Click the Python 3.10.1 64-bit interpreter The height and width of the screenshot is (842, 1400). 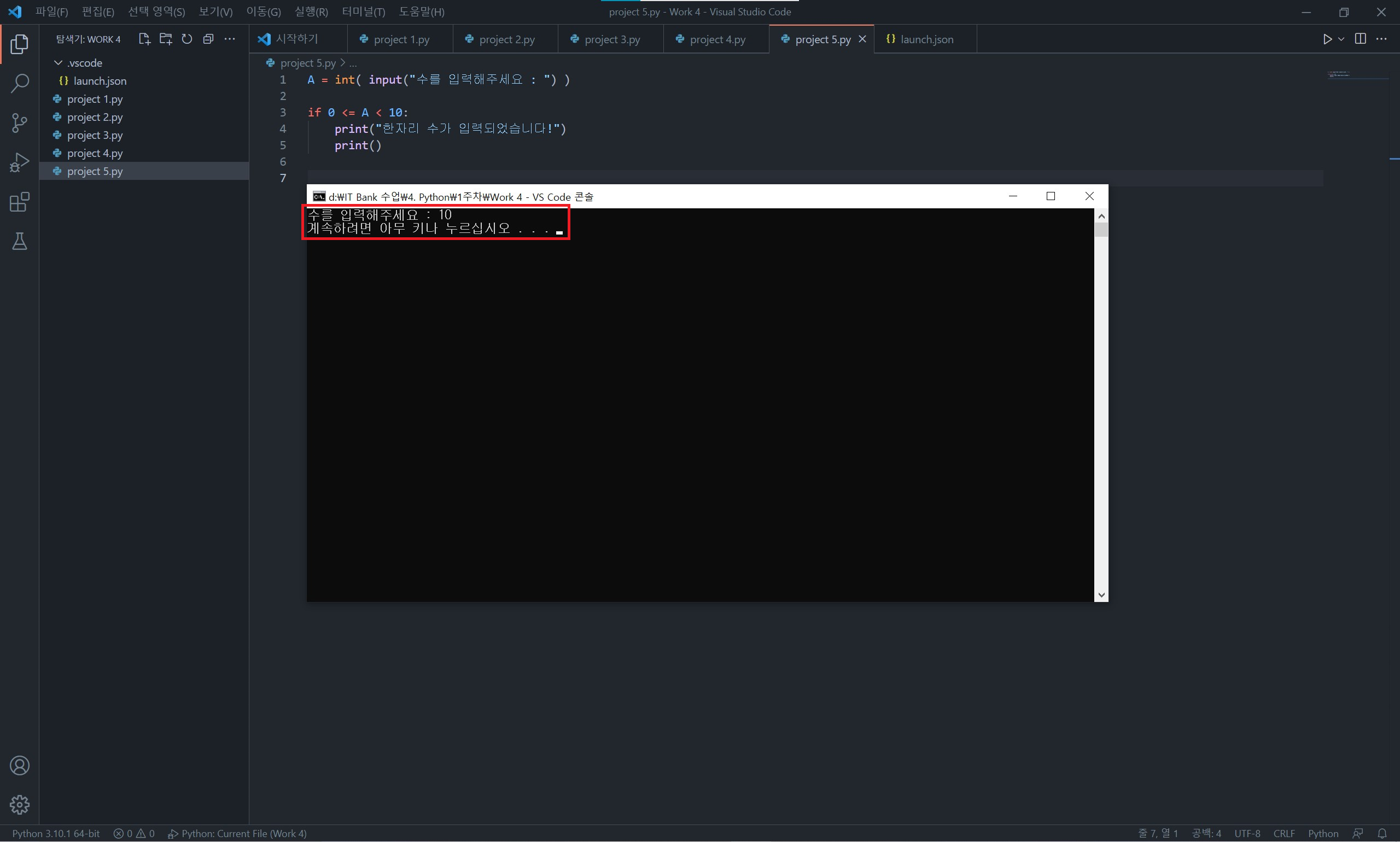tap(56, 833)
